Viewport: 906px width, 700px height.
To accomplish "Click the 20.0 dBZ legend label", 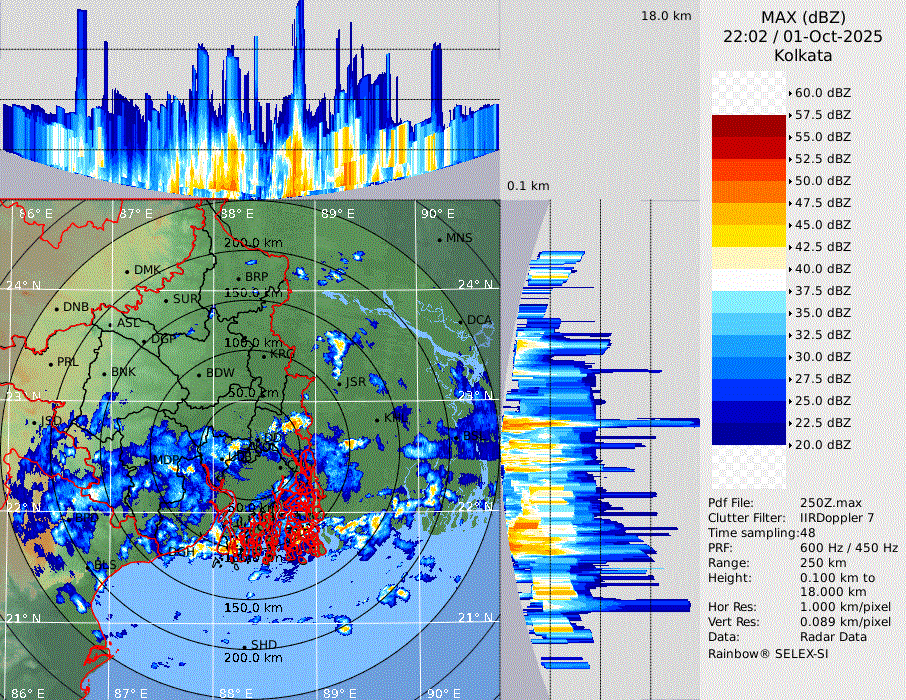I will (822, 444).
